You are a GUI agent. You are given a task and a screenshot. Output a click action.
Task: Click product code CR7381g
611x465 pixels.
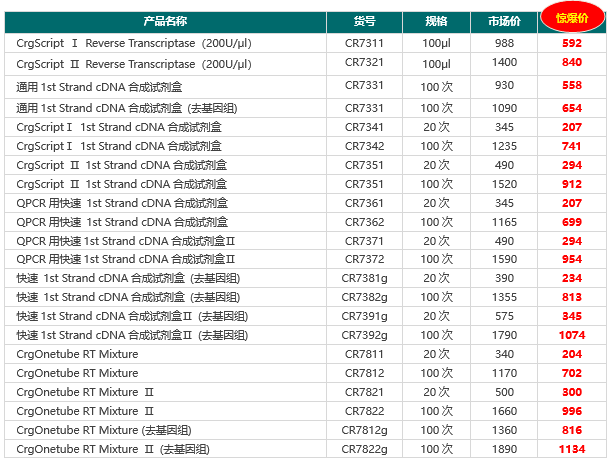pyautogui.click(x=364, y=279)
